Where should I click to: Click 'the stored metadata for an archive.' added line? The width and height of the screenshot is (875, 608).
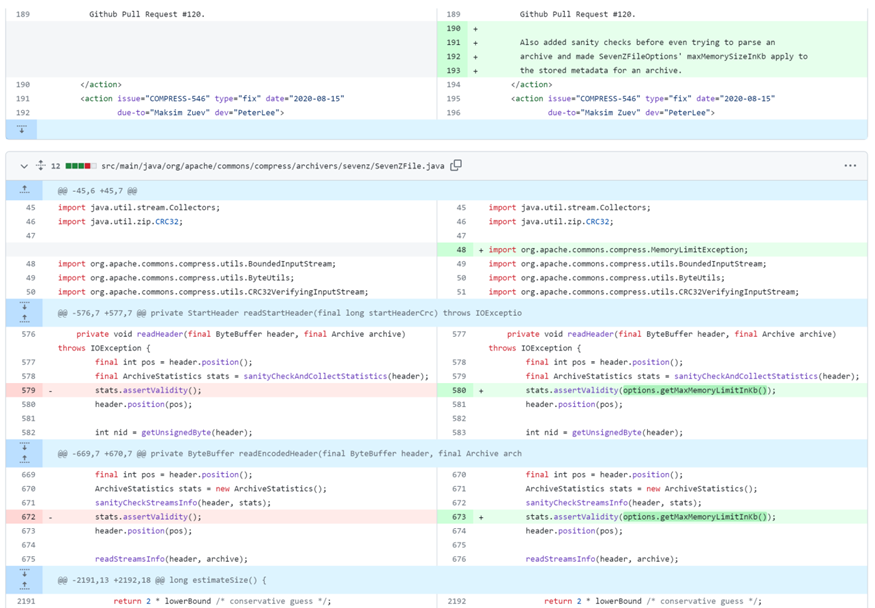click(x=600, y=71)
